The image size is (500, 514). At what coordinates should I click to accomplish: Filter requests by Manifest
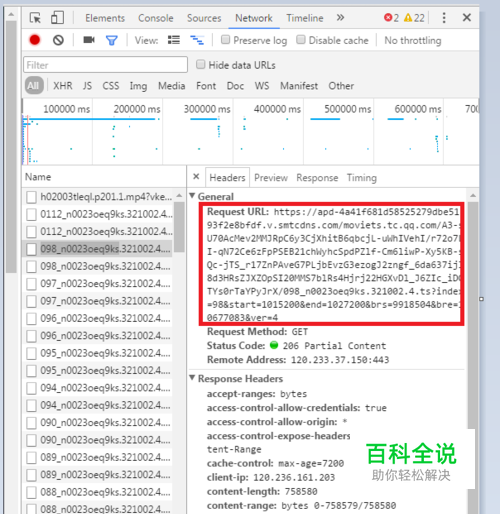[299, 86]
